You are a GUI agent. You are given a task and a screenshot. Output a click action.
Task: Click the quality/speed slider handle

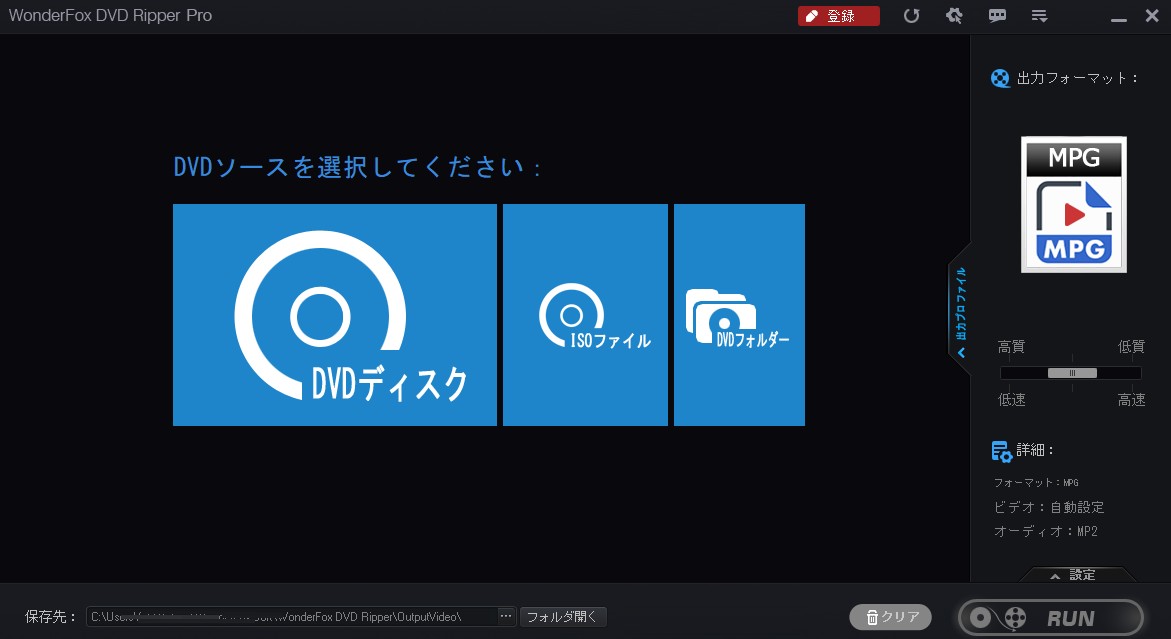[1072, 373]
